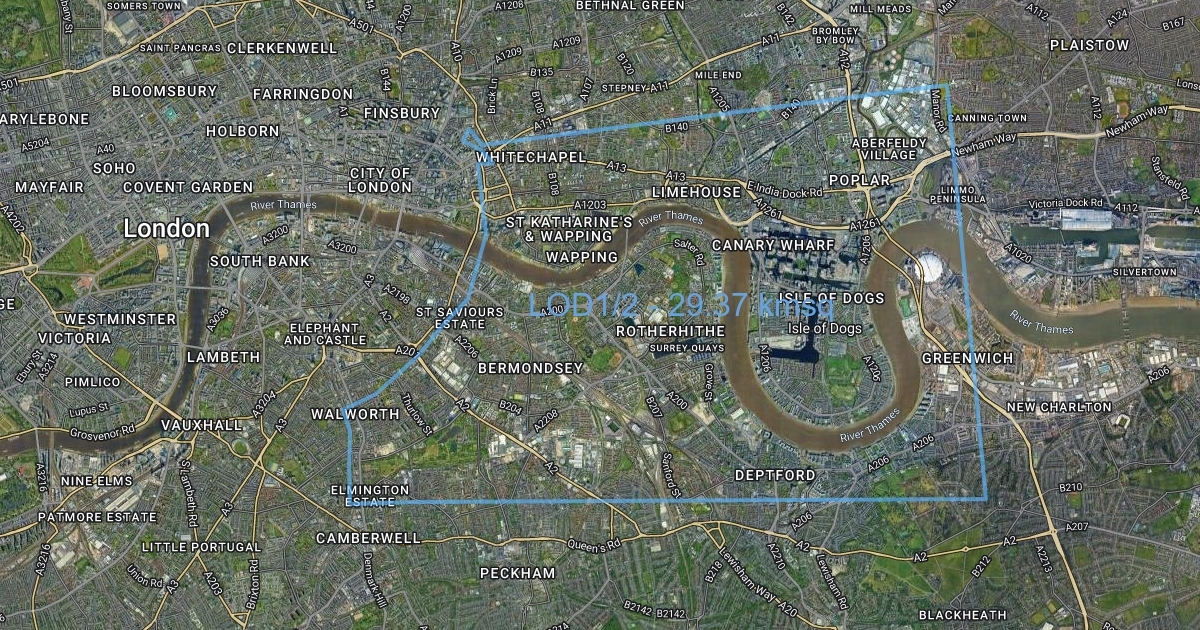This screenshot has height=630, width=1200.
Task: Click the Whitechapel place label
Action: click(x=530, y=158)
